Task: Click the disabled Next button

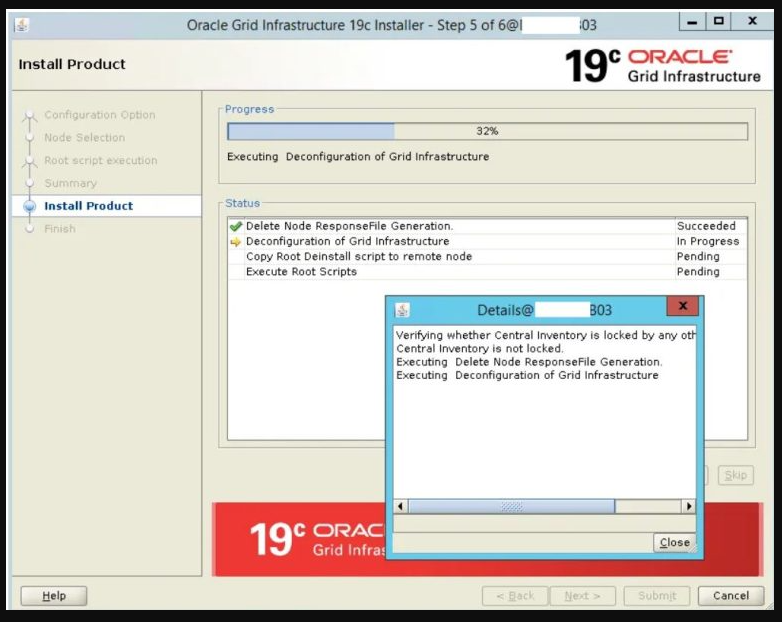Action: pyautogui.click(x=583, y=596)
